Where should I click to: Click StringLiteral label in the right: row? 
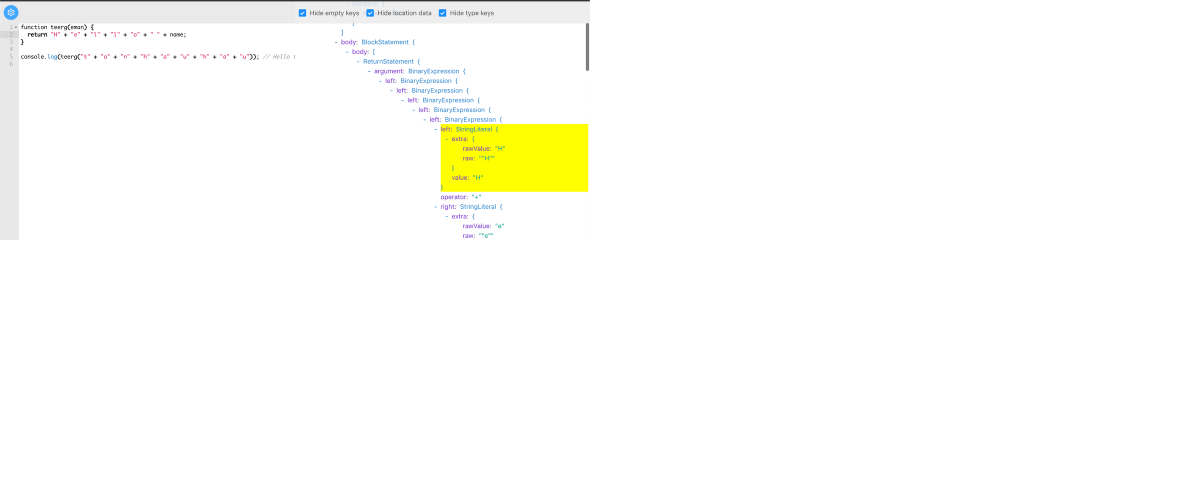coord(476,206)
